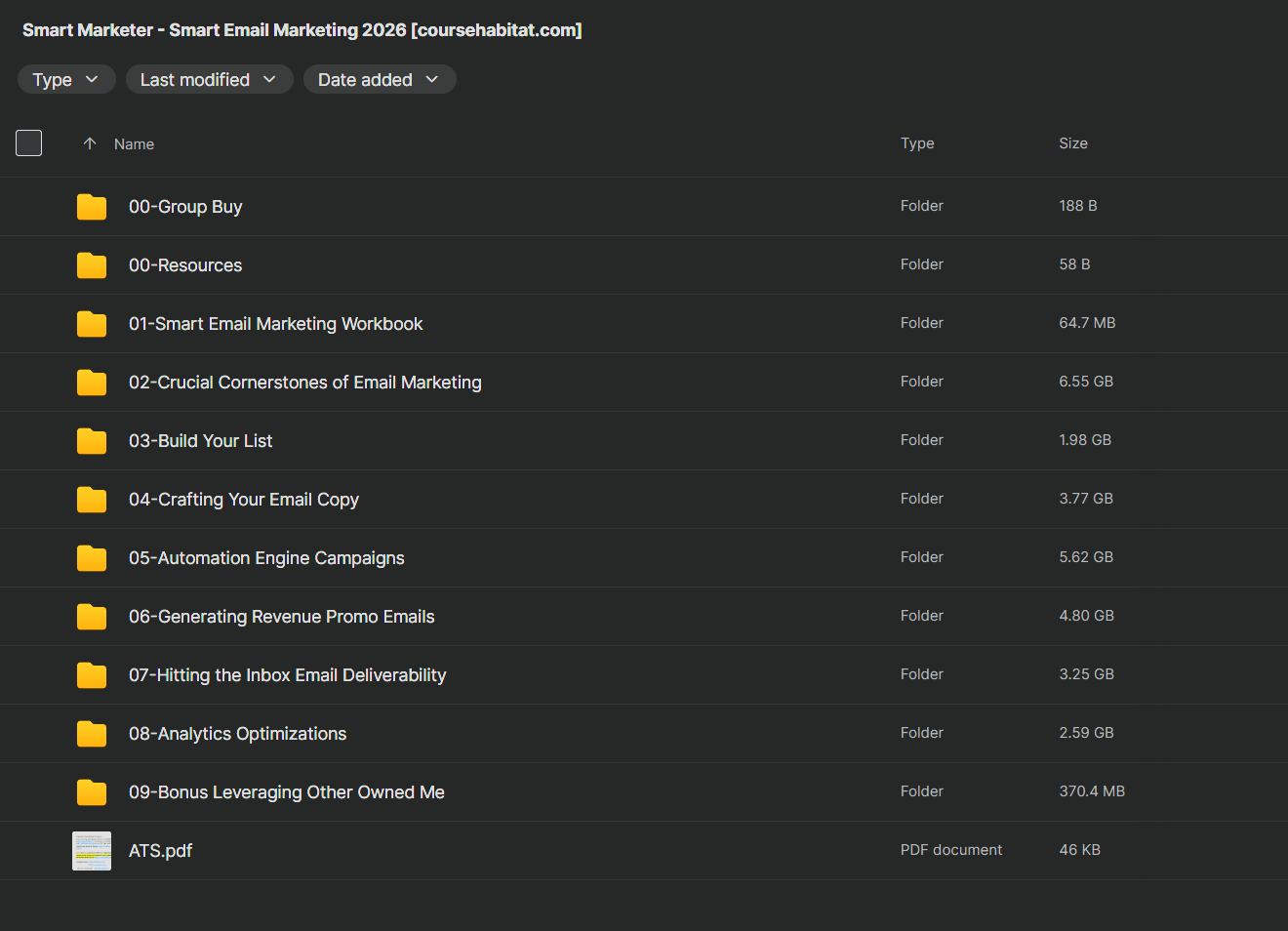The width and height of the screenshot is (1288, 931).
Task: Select the 03-Build Your List folder icon
Action: tap(92, 441)
